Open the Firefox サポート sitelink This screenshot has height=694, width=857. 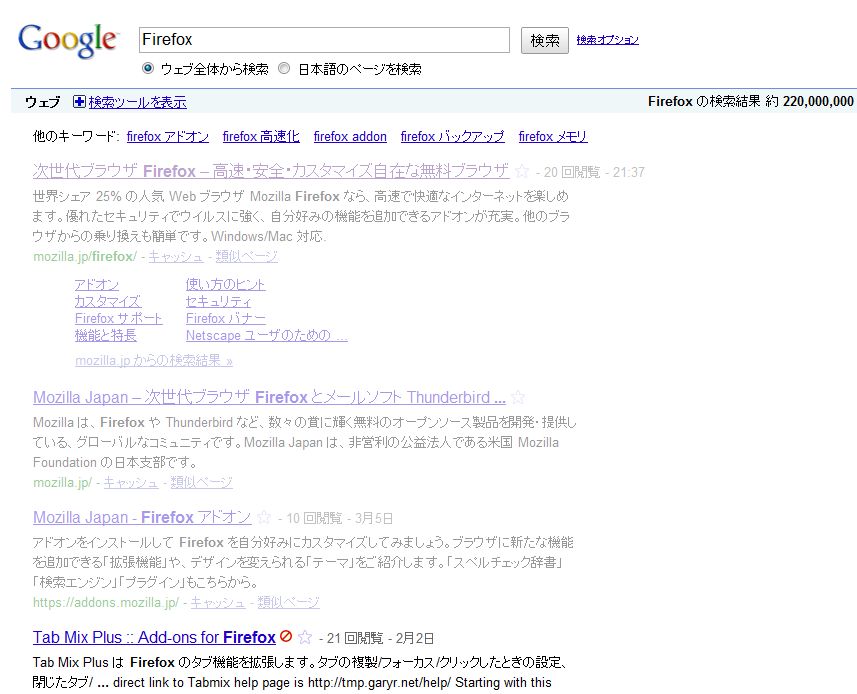coord(119,319)
